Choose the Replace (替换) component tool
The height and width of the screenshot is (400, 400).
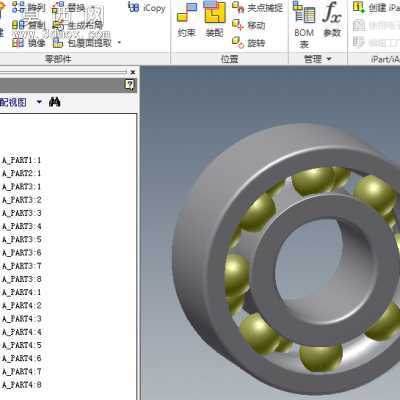point(70,8)
